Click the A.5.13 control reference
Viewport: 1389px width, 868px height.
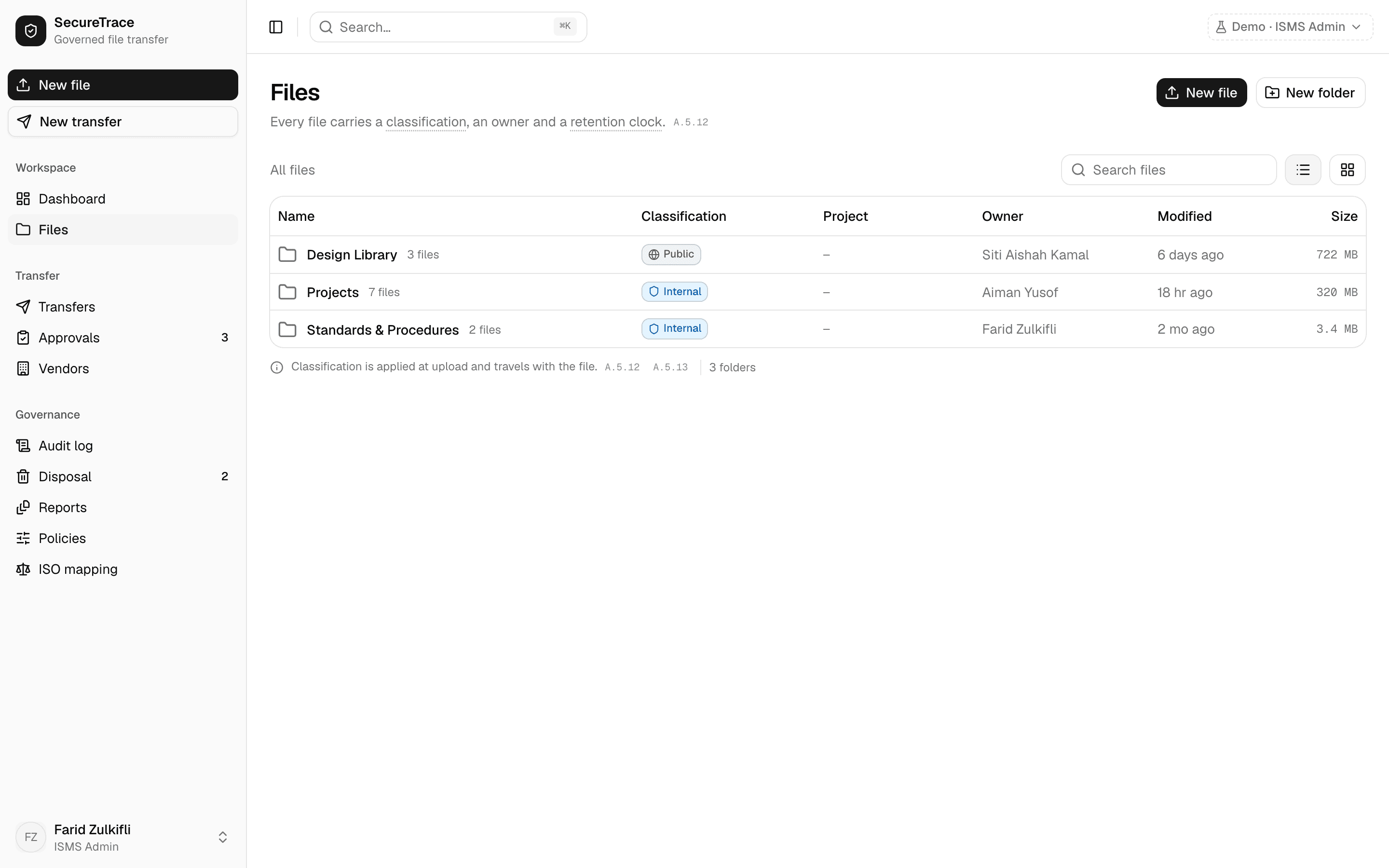coord(670,367)
